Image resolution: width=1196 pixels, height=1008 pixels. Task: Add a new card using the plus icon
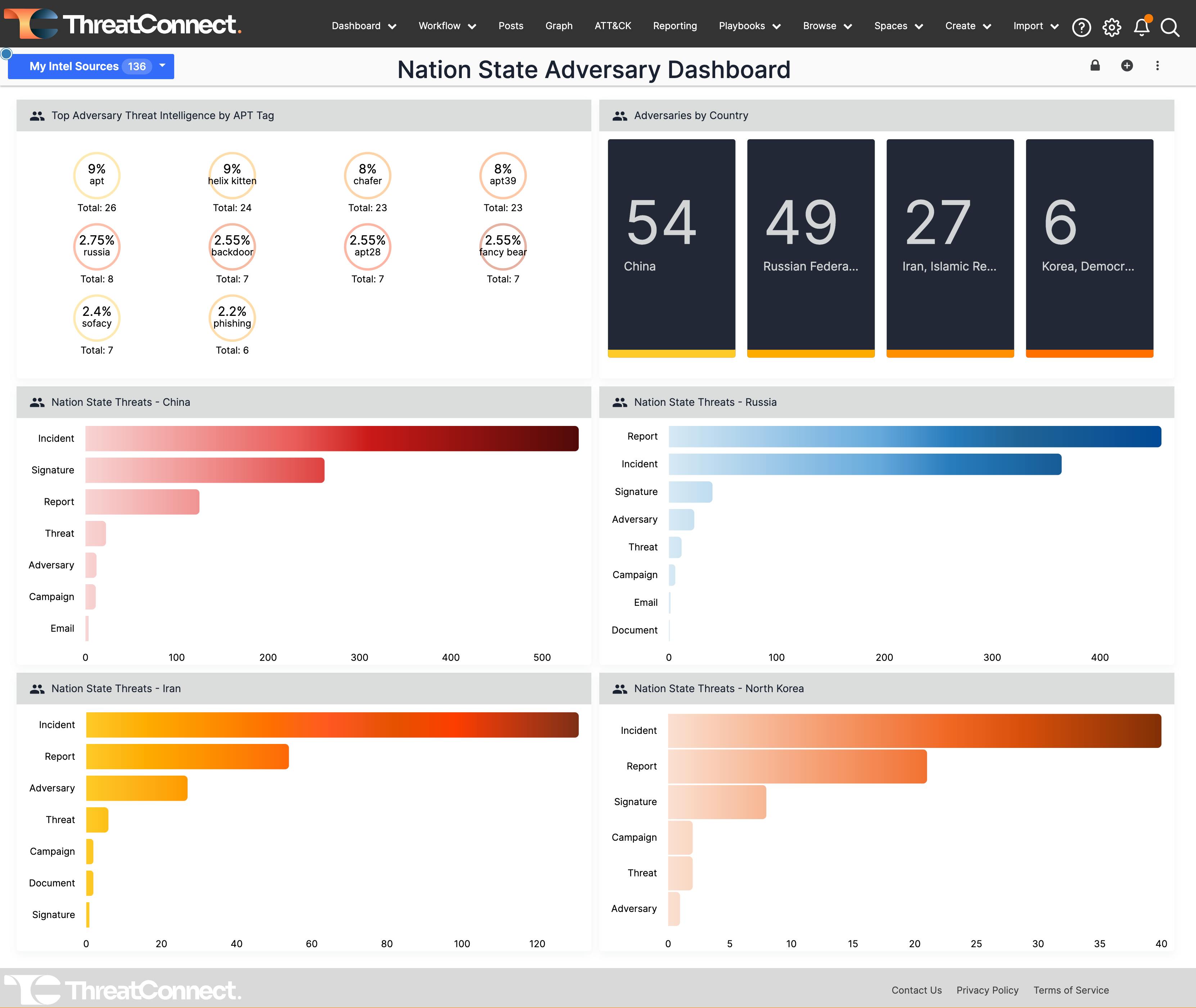point(1127,65)
